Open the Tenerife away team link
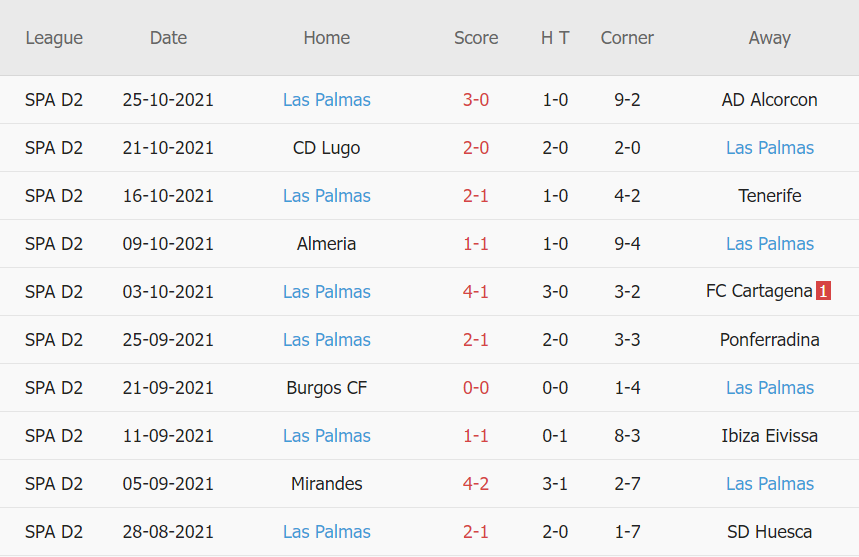Screen dimensions: 859x557 tap(769, 196)
